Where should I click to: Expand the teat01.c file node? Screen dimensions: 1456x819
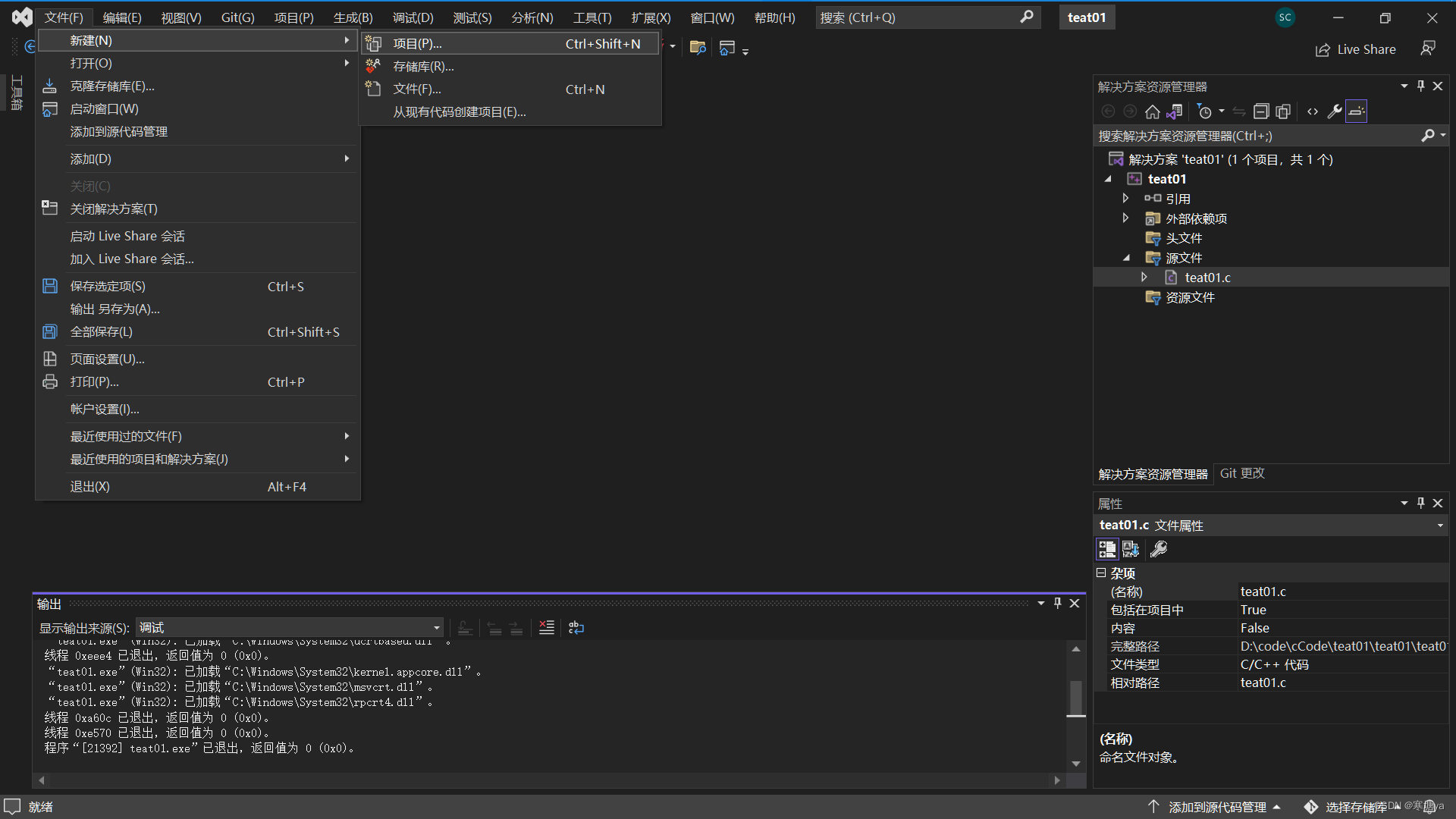tap(1144, 278)
